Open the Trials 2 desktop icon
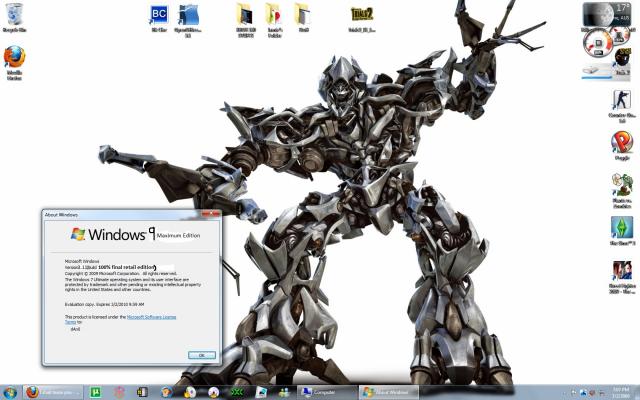This screenshot has height=400, width=640. pyautogui.click(x=362, y=18)
